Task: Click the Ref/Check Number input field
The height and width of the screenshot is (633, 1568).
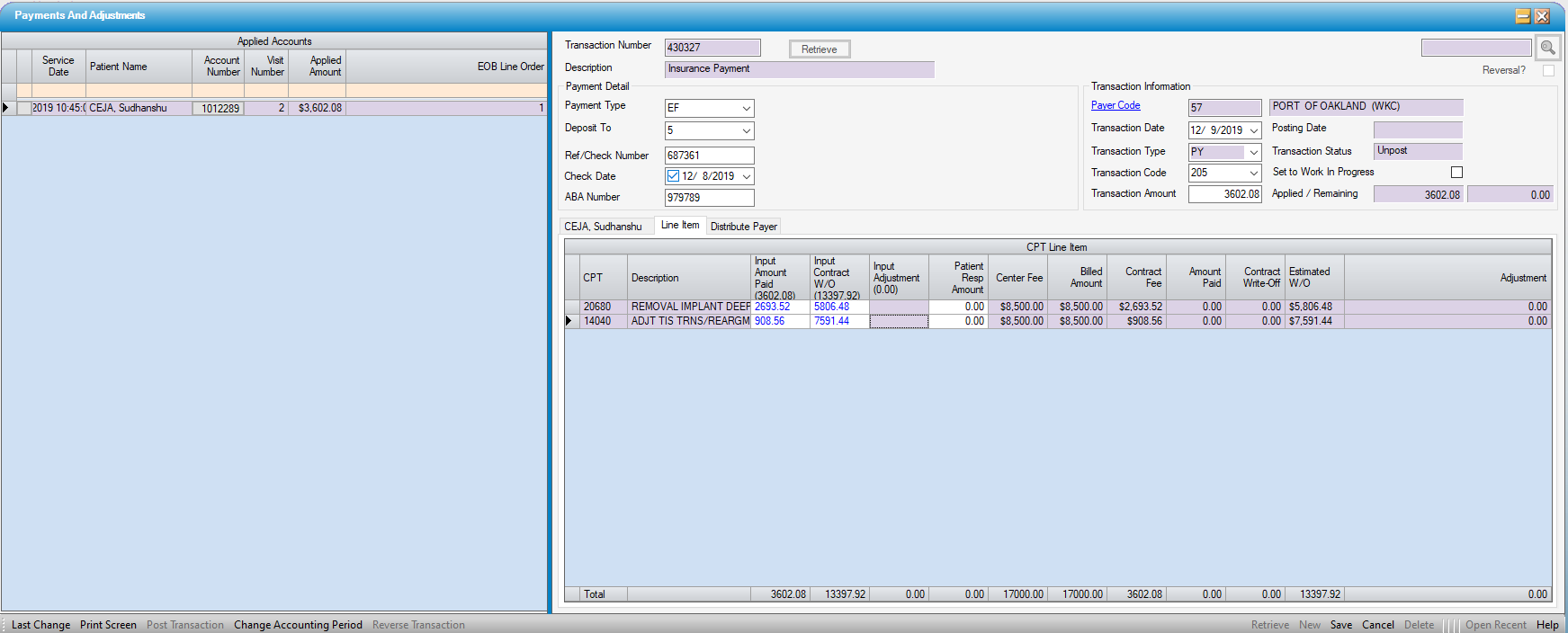Action: tap(709, 156)
